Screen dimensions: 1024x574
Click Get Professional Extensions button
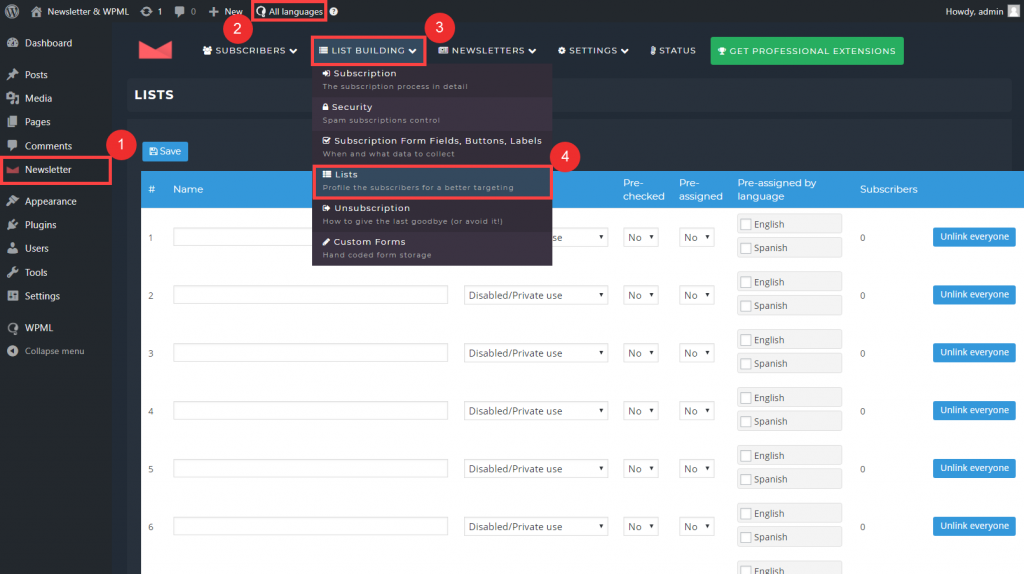(x=807, y=50)
